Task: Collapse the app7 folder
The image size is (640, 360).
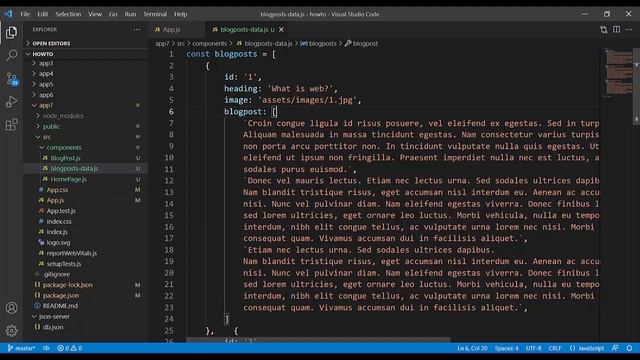Action: (46, 105)
